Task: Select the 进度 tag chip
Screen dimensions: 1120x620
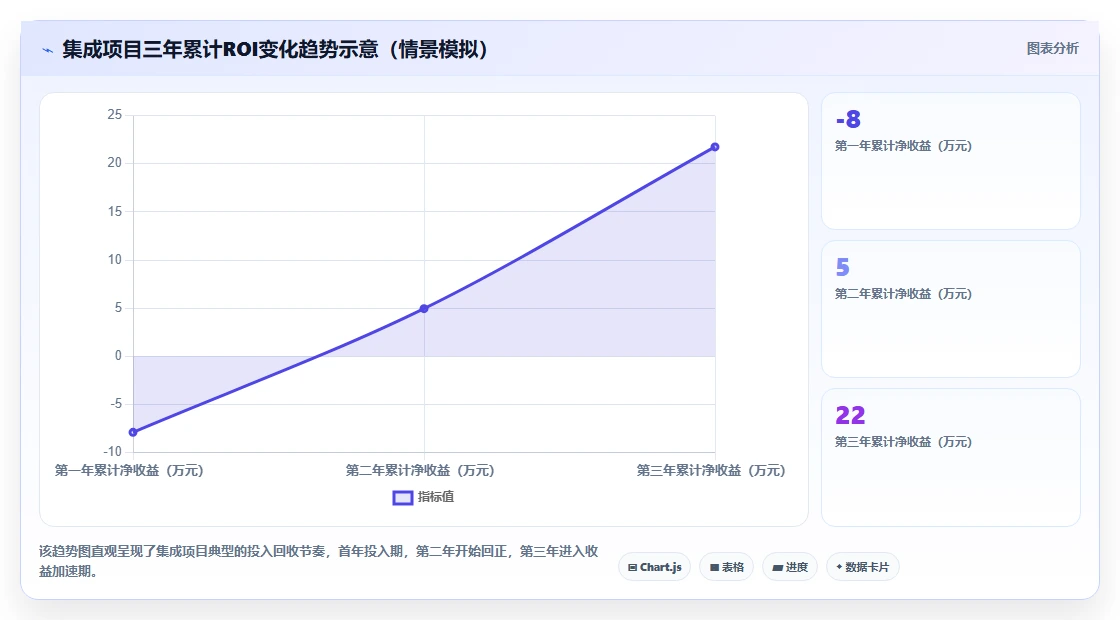Action: (x=790, y=567)
